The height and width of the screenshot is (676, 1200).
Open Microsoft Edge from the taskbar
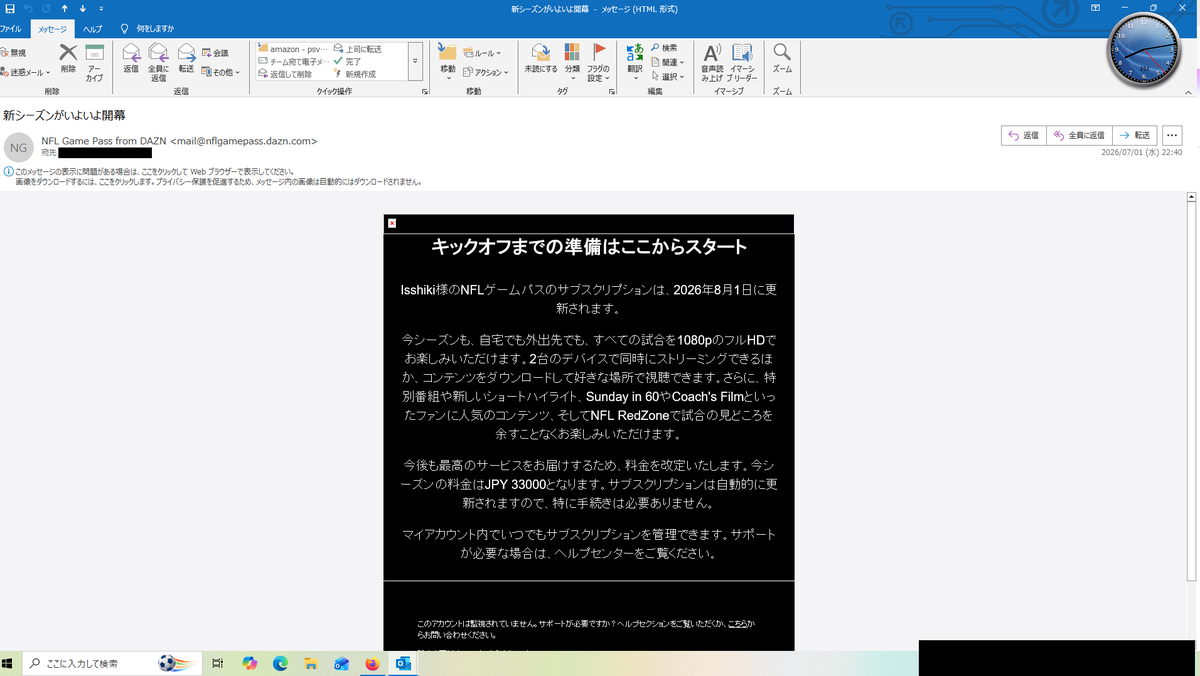[281, 663]
